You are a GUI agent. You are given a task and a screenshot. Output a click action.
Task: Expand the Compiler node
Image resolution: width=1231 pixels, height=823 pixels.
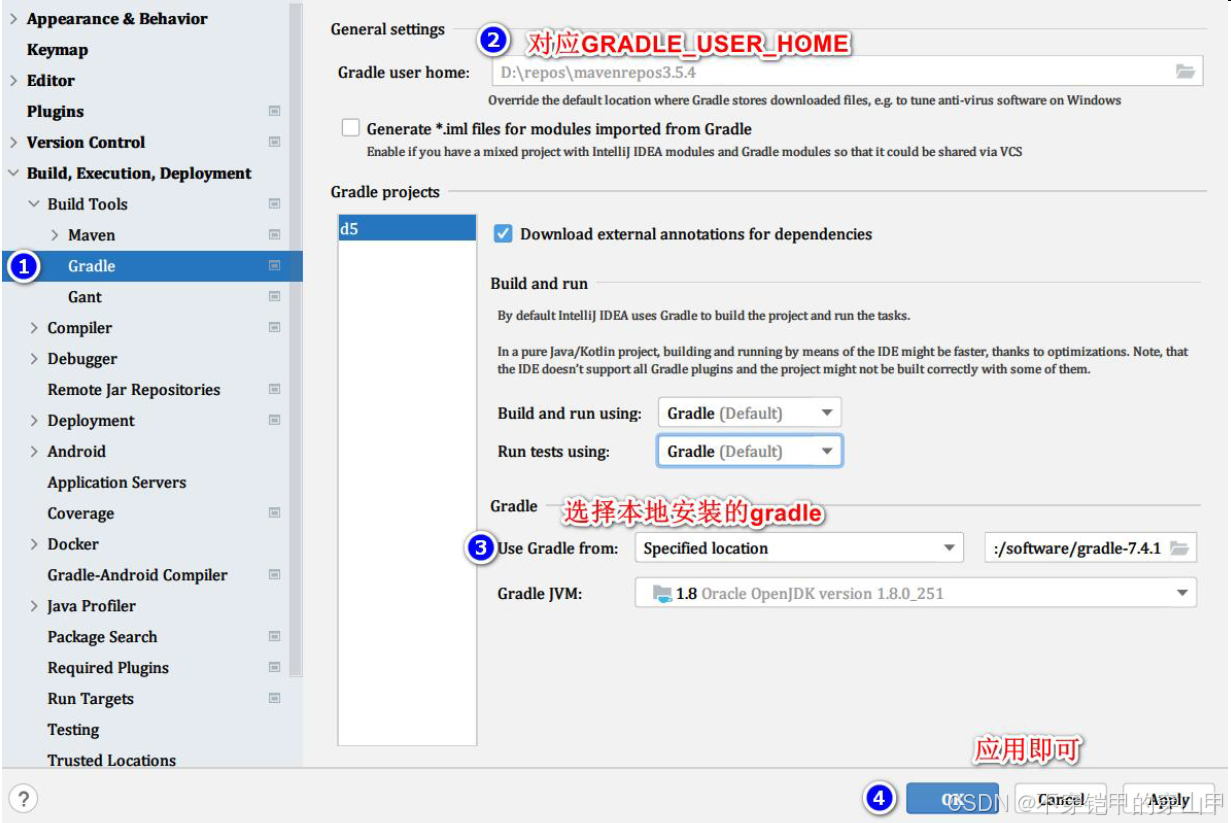[x=34, y=328]
